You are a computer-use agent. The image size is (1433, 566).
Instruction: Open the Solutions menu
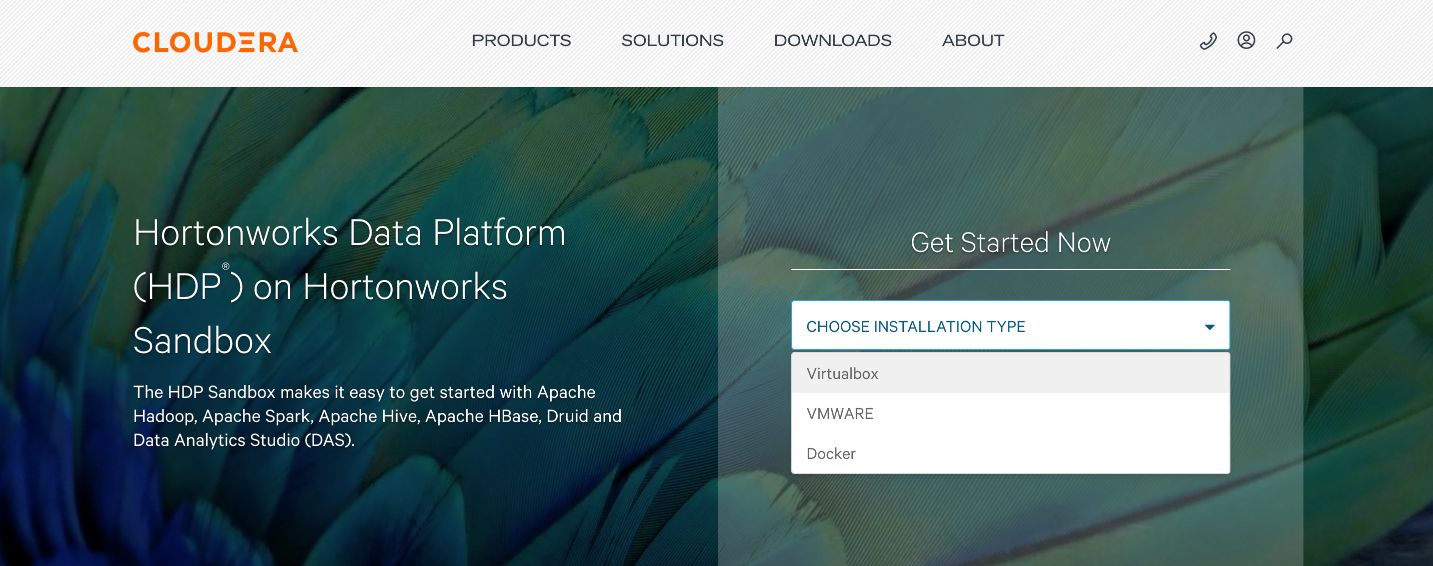(672, 41)
